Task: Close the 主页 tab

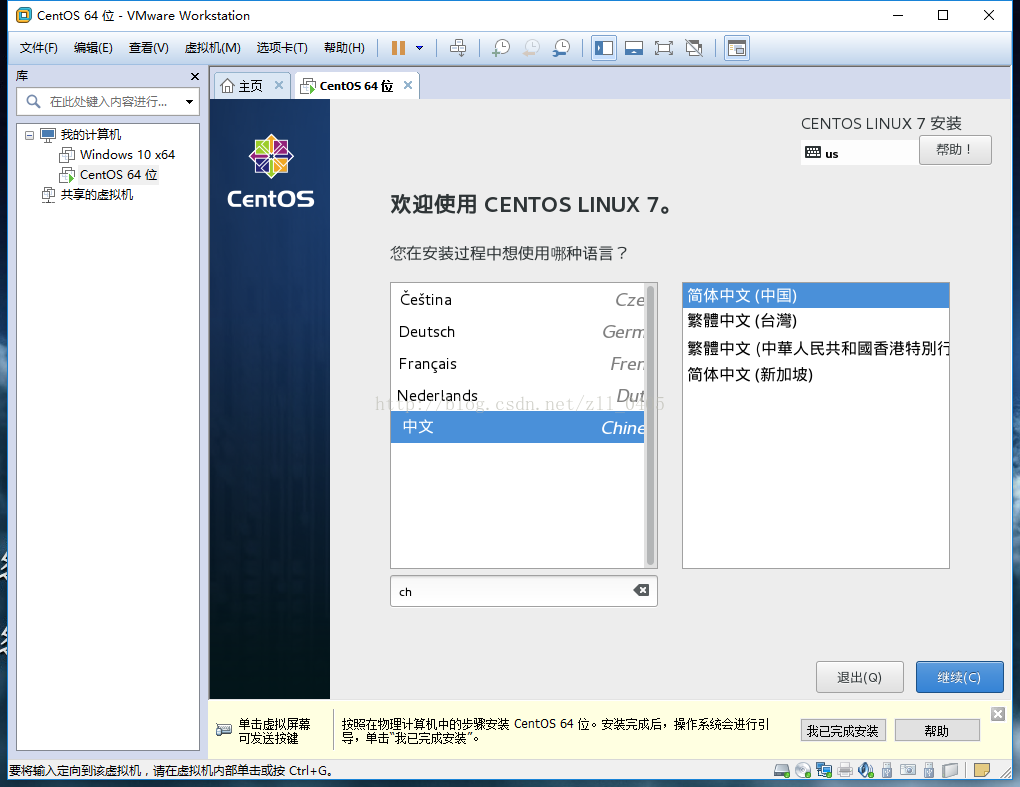Action: point(278,85)
